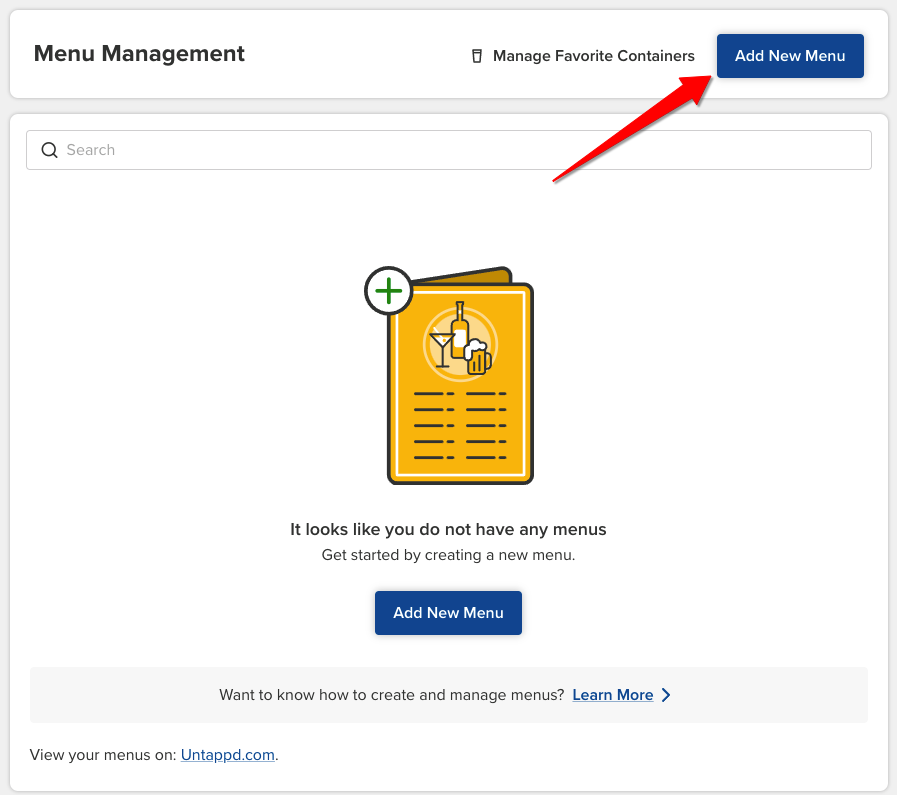Click the red arrow annotation pointing at Add New Menu

[630, 130]
